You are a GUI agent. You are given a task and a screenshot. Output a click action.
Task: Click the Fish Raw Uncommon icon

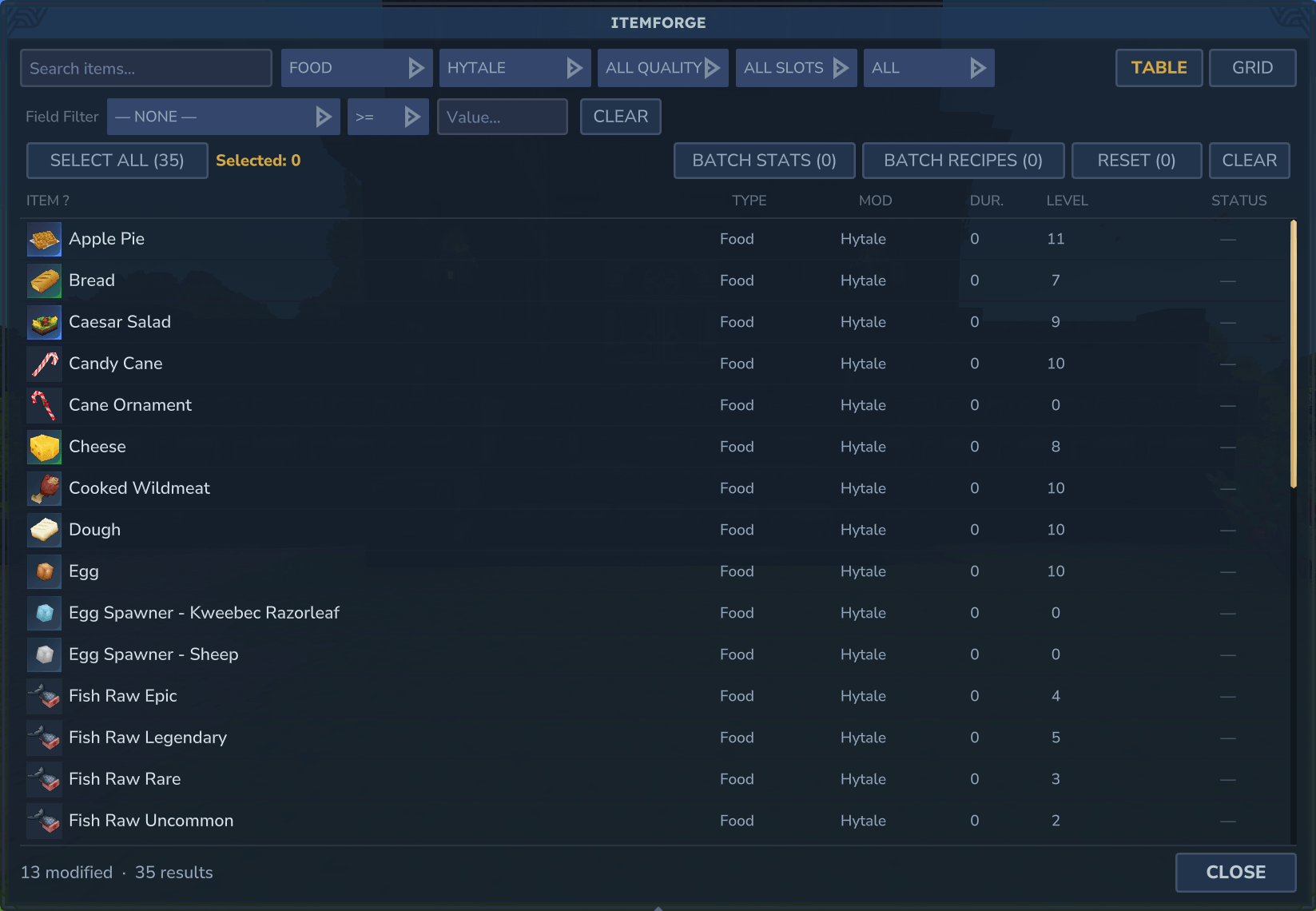point(44,821)
